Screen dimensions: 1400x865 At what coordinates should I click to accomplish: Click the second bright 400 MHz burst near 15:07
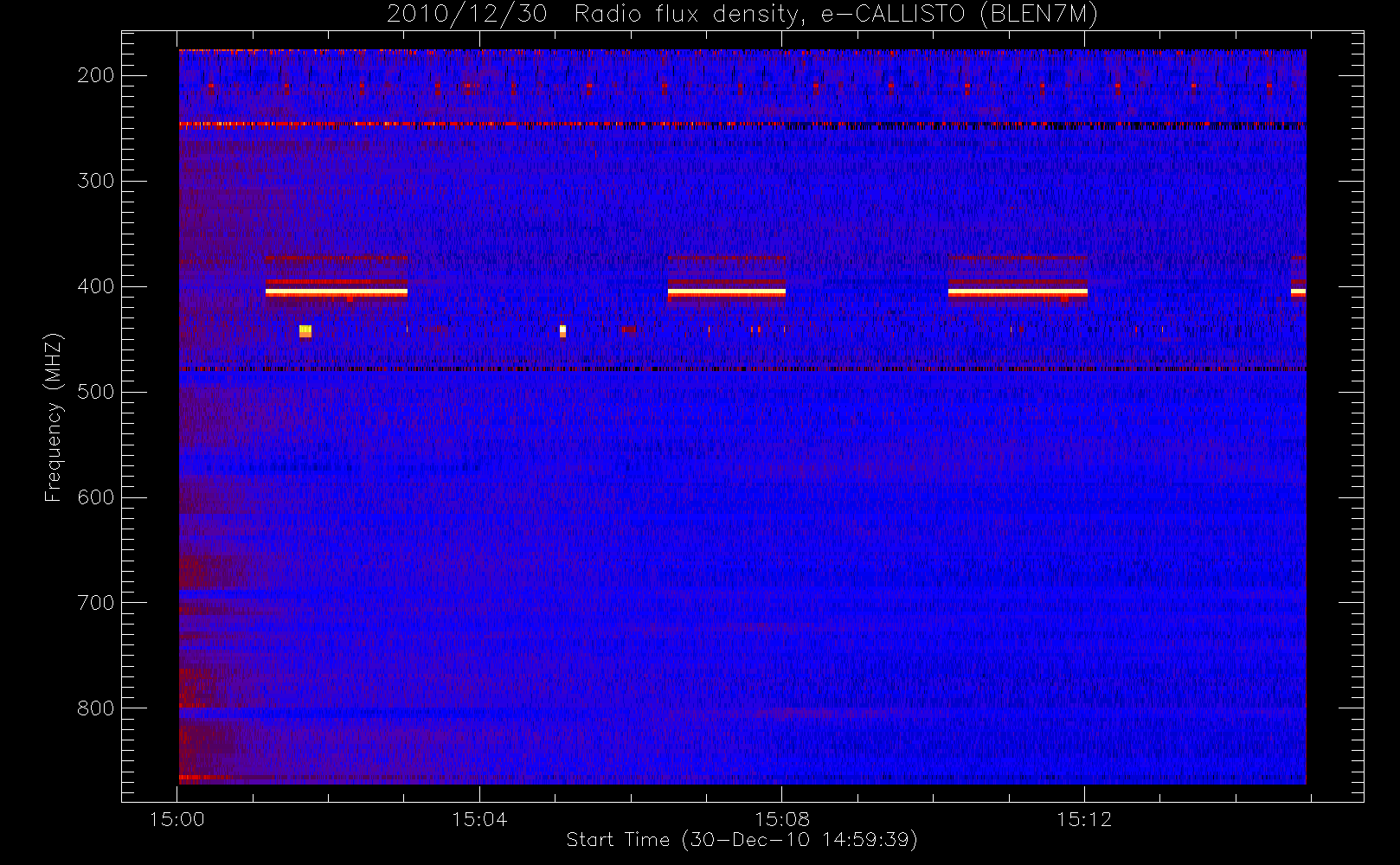[x=727, y=292]
